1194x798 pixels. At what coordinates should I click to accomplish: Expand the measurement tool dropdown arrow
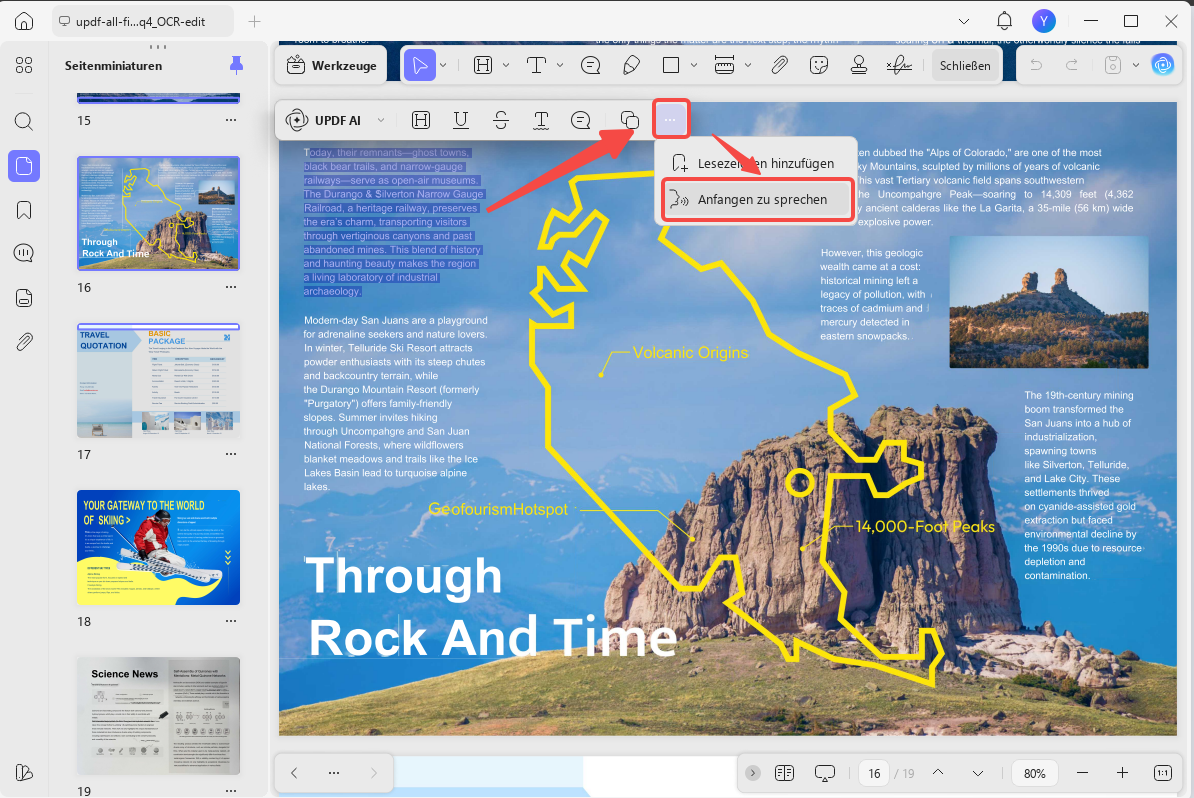[748, 65]
